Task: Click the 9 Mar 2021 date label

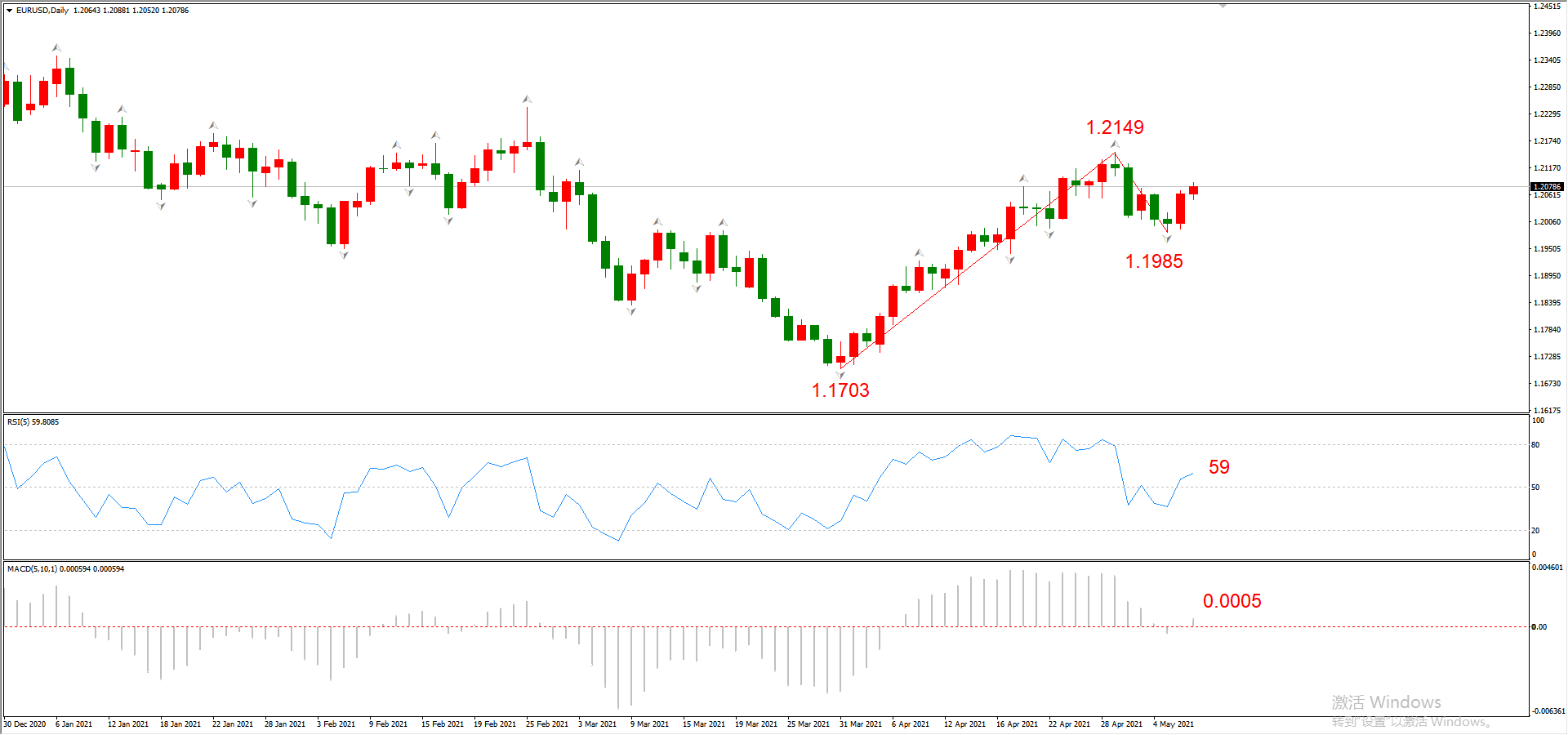Action: (x=649, y=724)
